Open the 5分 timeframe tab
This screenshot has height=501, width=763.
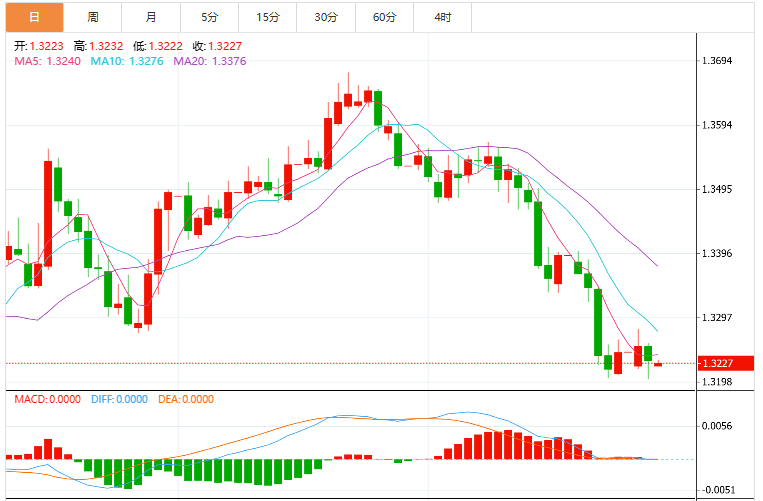[209, 18]
